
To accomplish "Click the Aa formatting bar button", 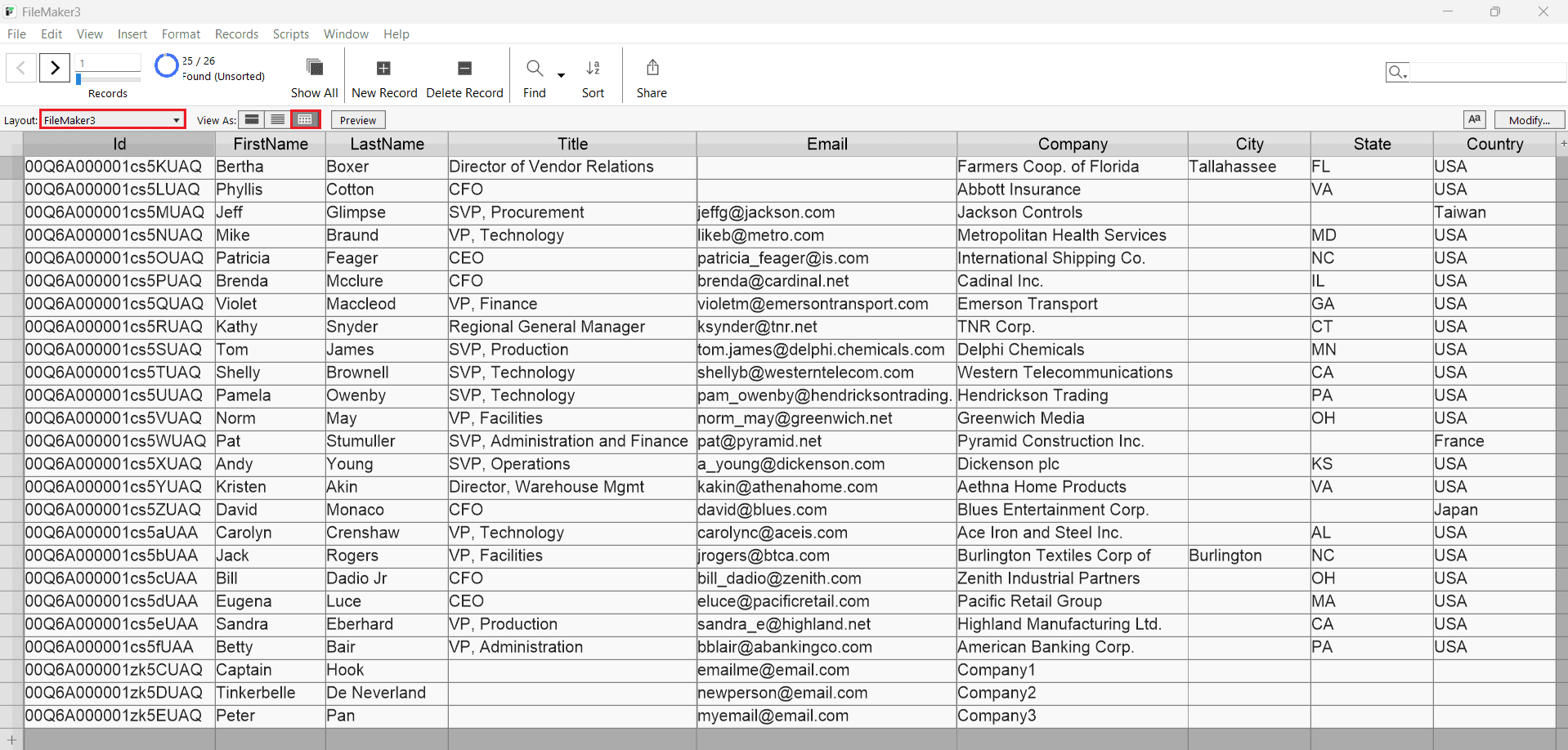I will [x=1474, y=119].
